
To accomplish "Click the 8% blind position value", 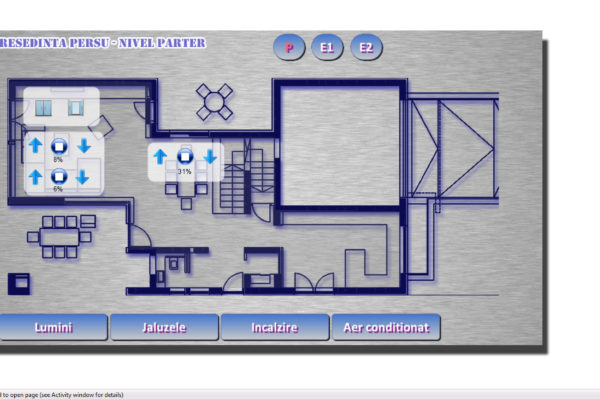I will point(58,159).
